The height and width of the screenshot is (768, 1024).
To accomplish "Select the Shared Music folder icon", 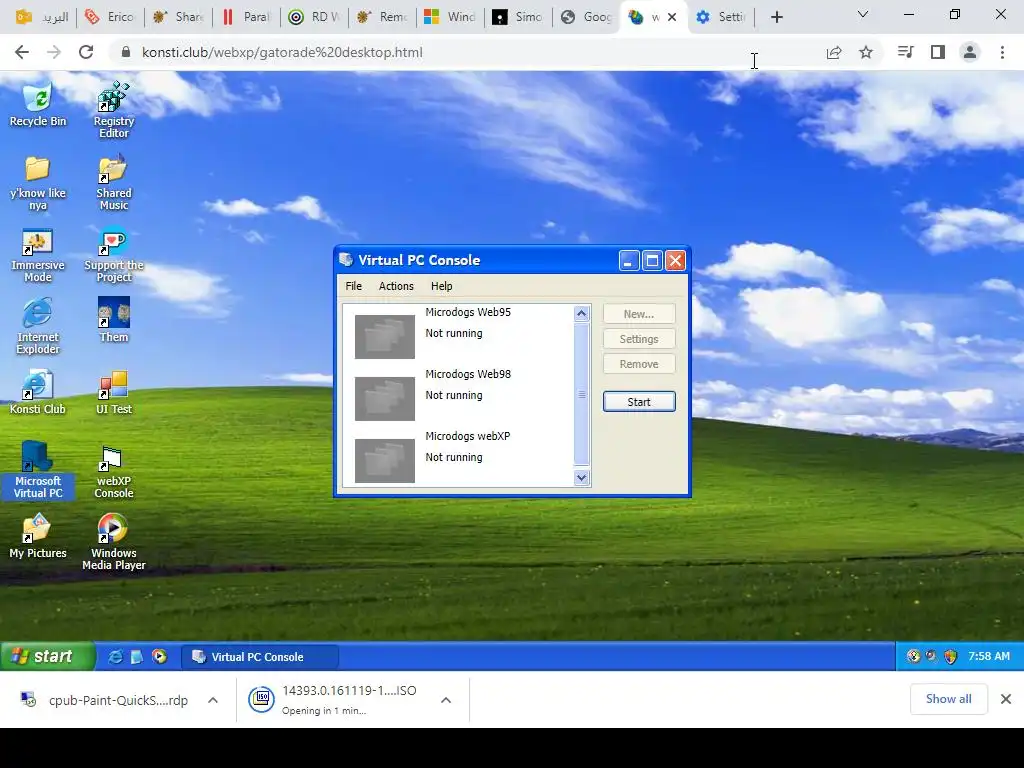I will (114, 182).
